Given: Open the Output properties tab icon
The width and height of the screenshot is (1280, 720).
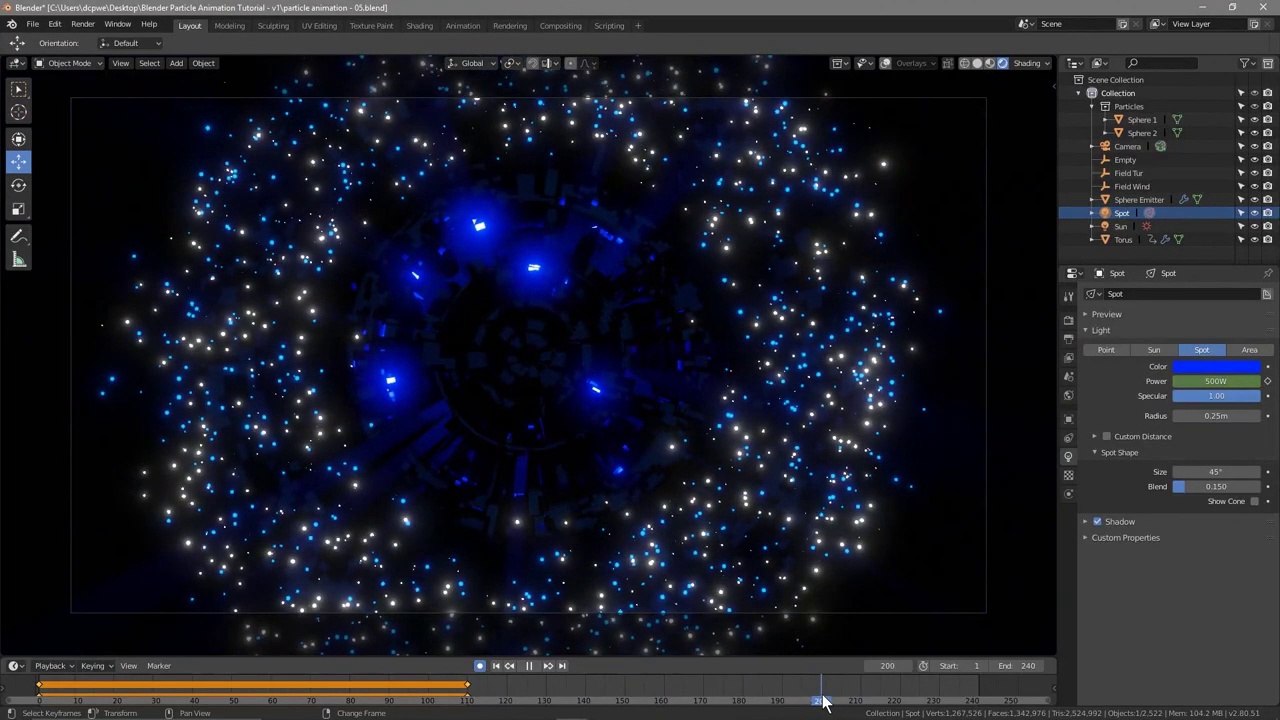Looking at the screenshot, I should [1068, 338].
